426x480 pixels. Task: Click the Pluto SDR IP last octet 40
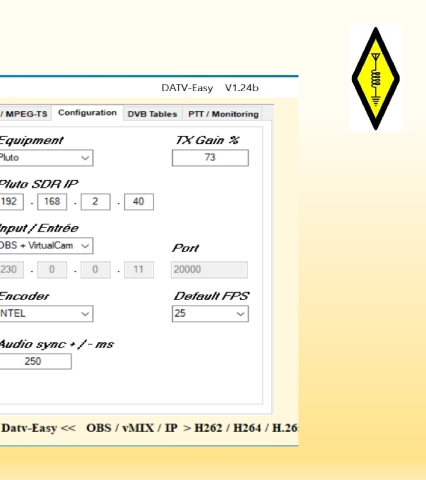pos(139,202)
